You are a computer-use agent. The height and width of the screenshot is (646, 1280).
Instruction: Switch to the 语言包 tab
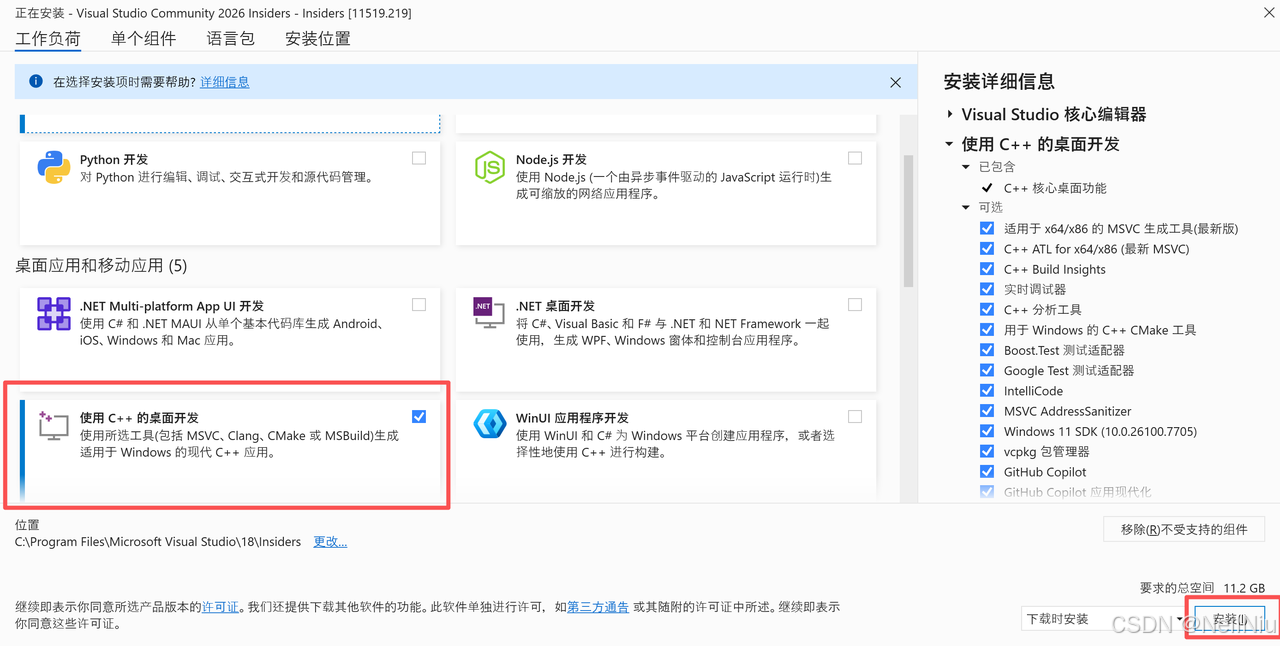pyautogui.click(x=230, y=38)
